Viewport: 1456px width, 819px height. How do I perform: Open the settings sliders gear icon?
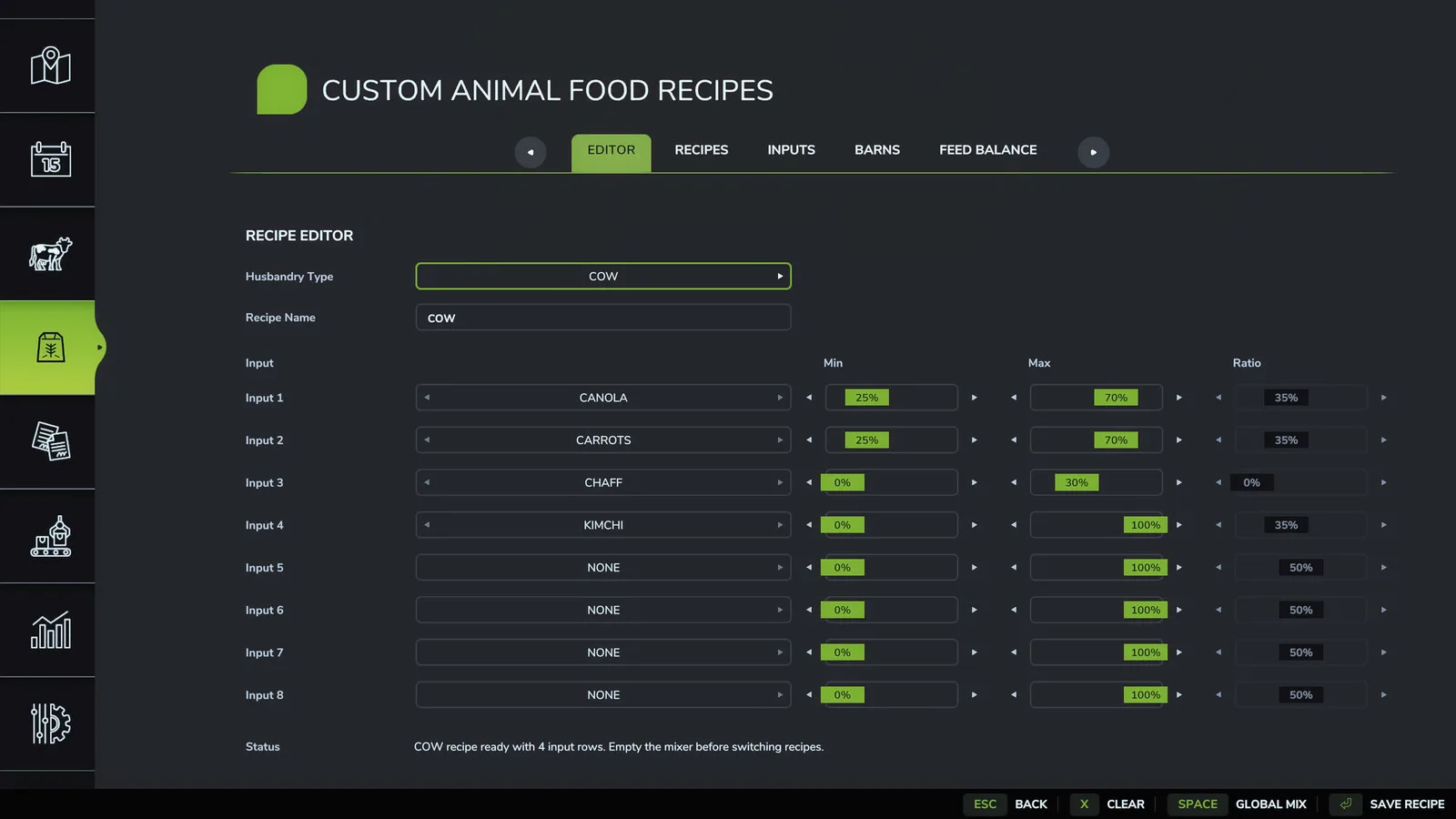point(50,723)
